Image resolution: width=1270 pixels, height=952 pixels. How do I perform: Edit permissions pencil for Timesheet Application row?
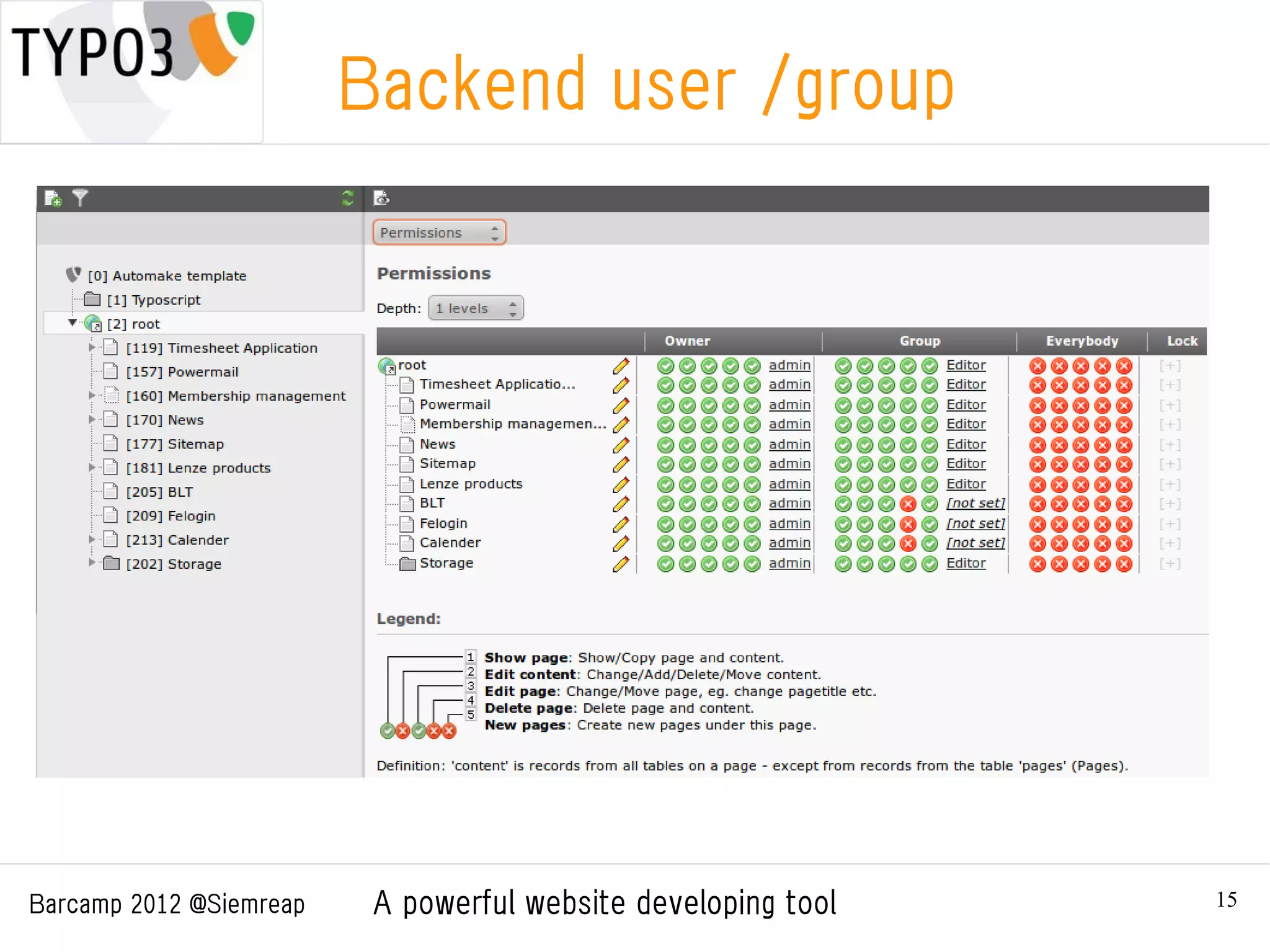(x=621, y=385)
